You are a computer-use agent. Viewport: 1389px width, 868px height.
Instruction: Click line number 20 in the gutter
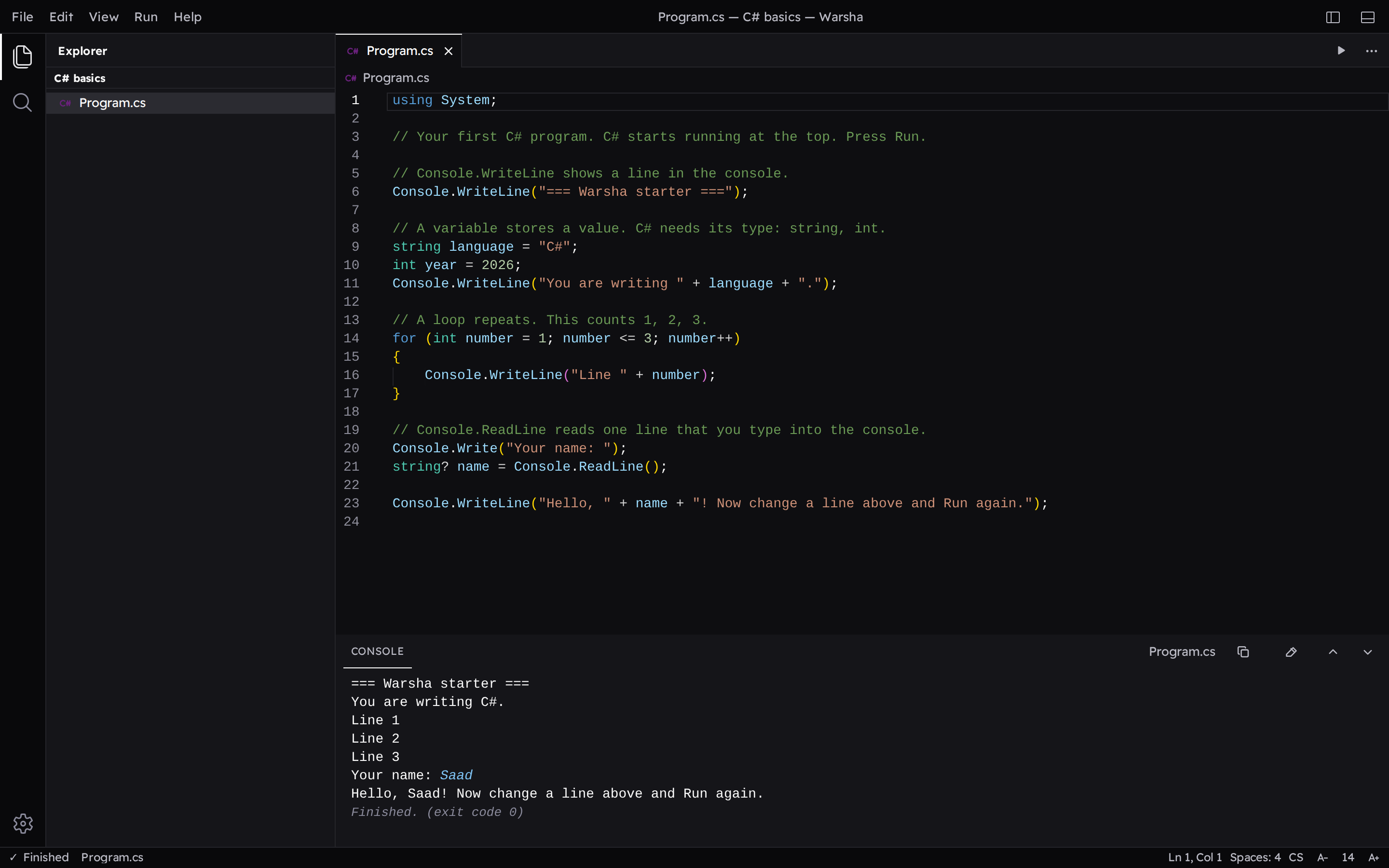pos(351,448)
